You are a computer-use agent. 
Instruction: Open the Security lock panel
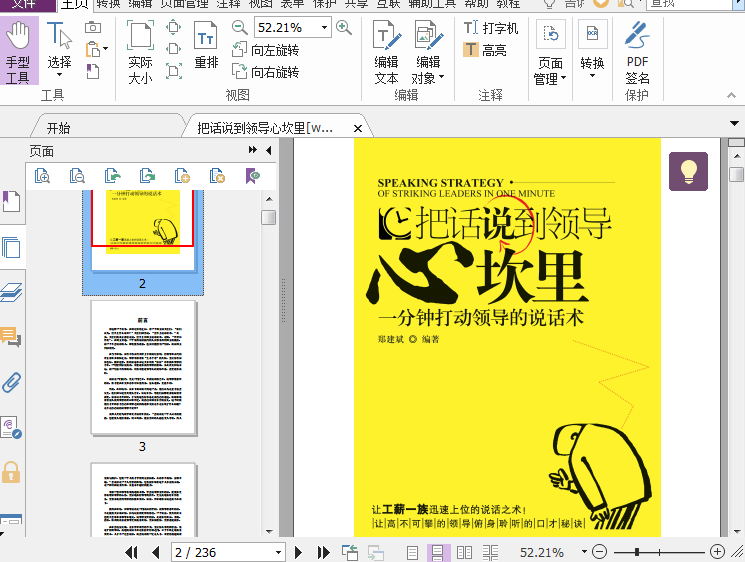tap(11, 472)
